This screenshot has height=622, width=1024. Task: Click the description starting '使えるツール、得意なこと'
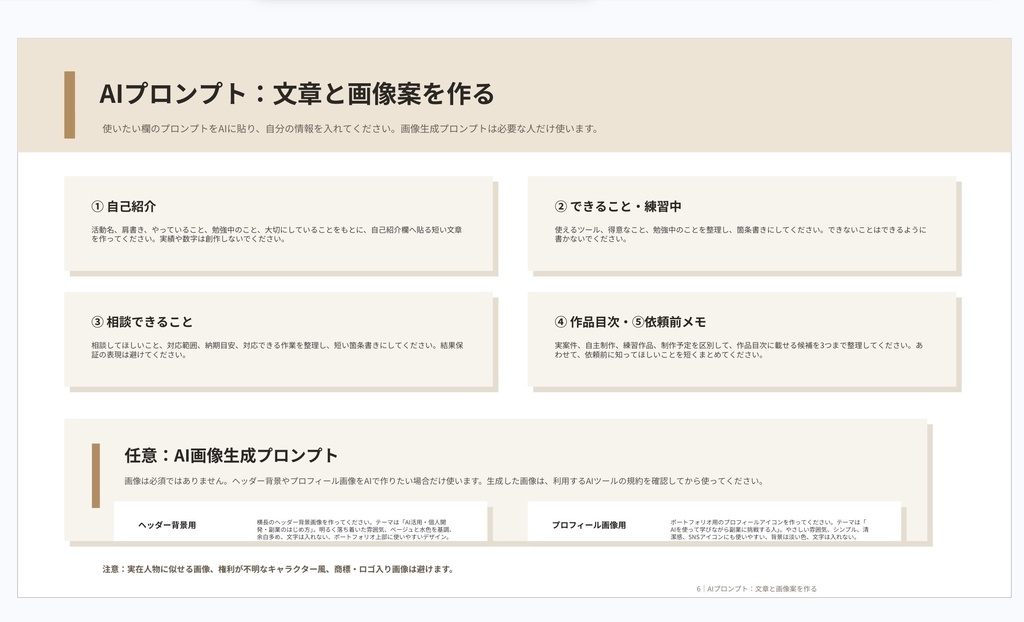click(x=740, y=235)
